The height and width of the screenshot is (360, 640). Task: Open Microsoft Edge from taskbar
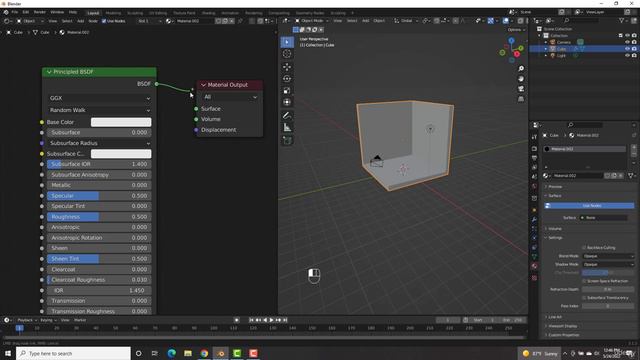(171, 353)
